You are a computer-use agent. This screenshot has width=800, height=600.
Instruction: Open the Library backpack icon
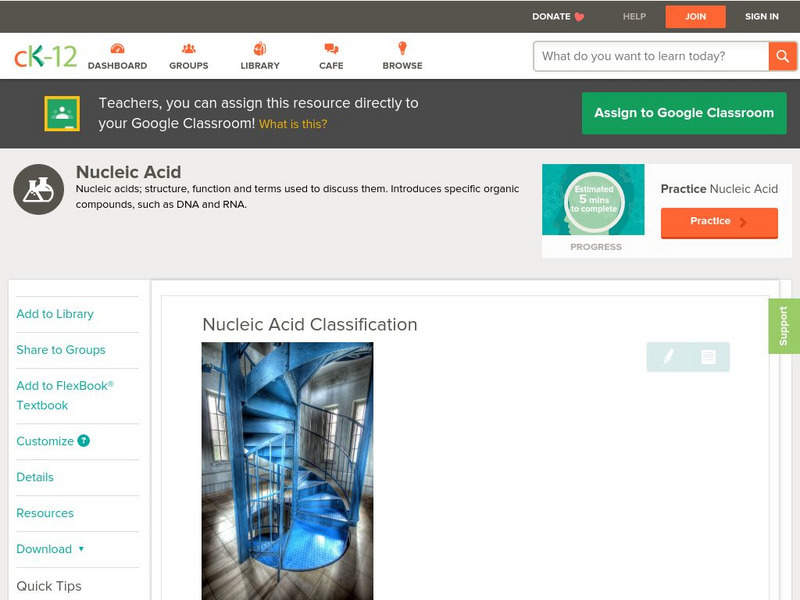click(x=260, y=48)
